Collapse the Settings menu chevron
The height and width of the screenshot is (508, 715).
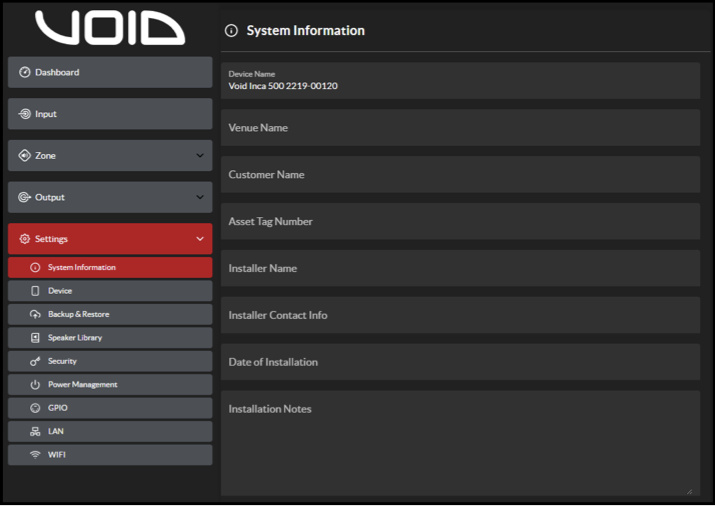(x=200, y=239)
